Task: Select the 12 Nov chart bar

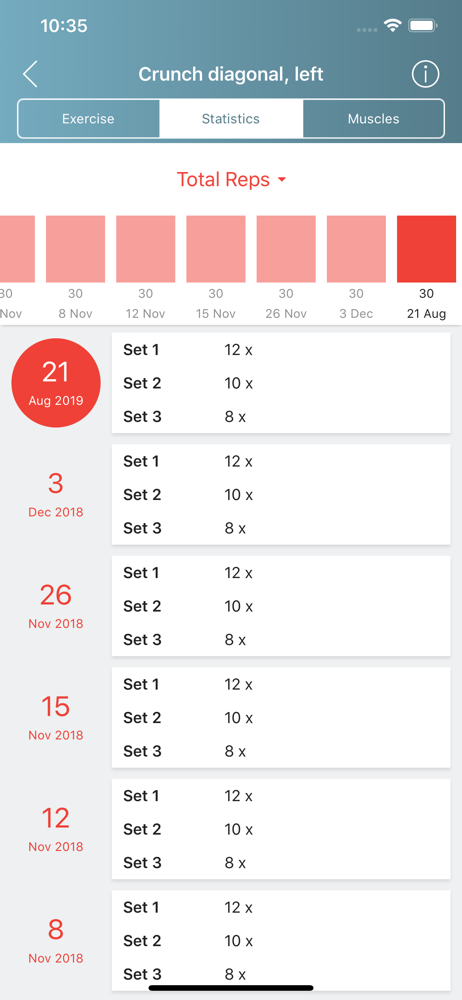Action: [x=145, y=249]
